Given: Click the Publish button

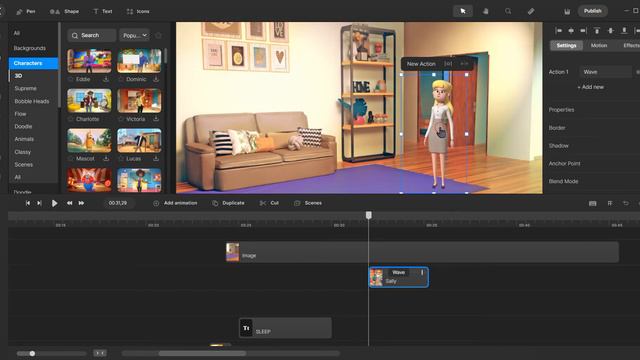Looking at the screenshot, I should click(x=593, y=11).
